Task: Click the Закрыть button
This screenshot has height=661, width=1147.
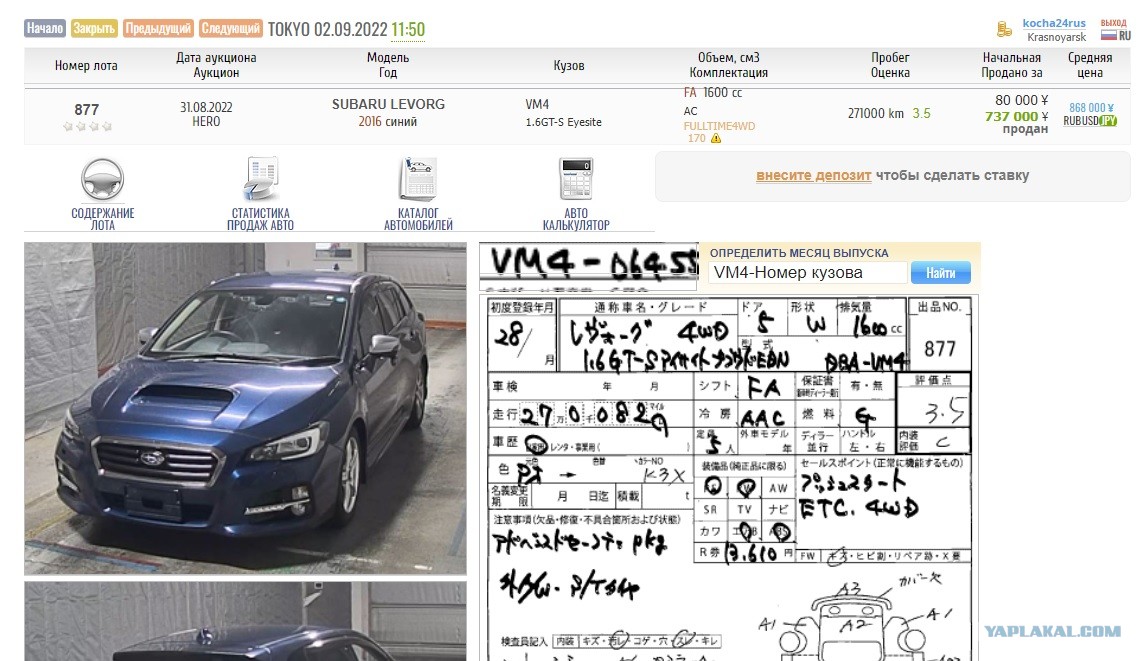Action: 94,29
